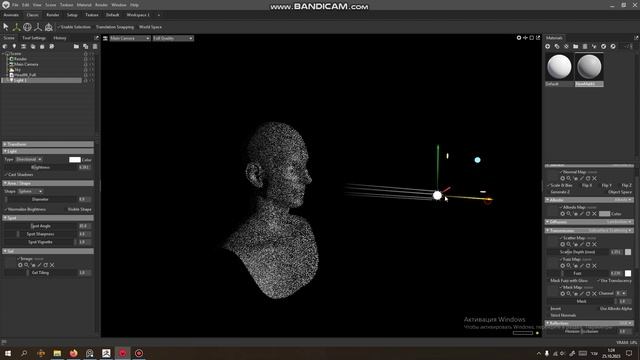
Task: Adjust the Spot Sharpness slider
Action: click(x=40, y=234)
